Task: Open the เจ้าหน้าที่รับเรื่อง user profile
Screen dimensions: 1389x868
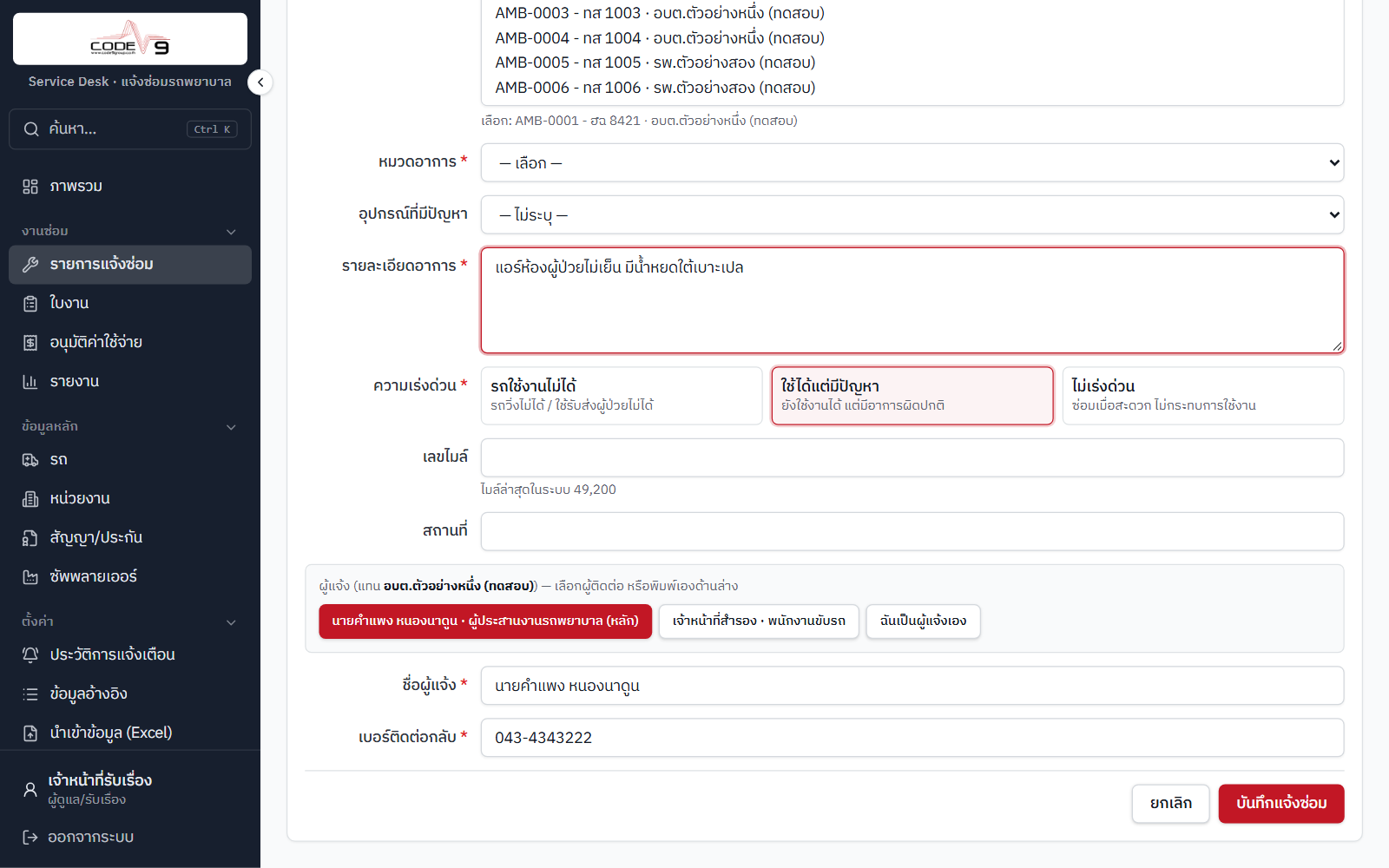Action: 130,789
